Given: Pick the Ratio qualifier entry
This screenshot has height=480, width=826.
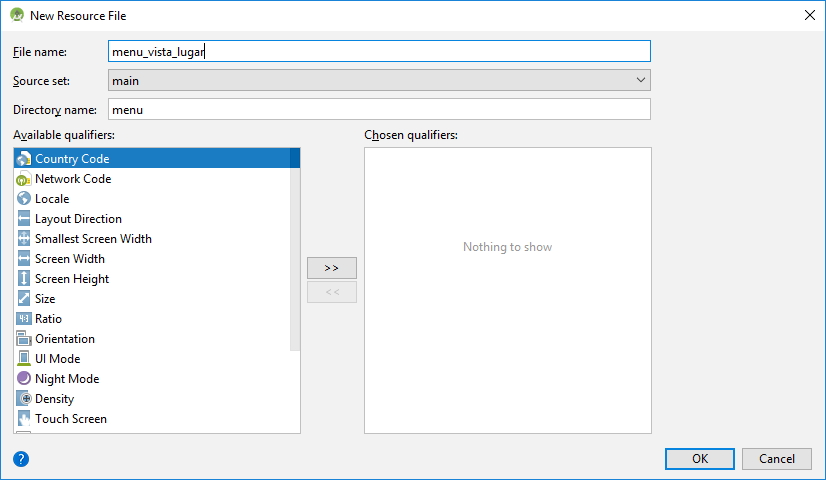Looking at the screenshot, I should [48, 319].
